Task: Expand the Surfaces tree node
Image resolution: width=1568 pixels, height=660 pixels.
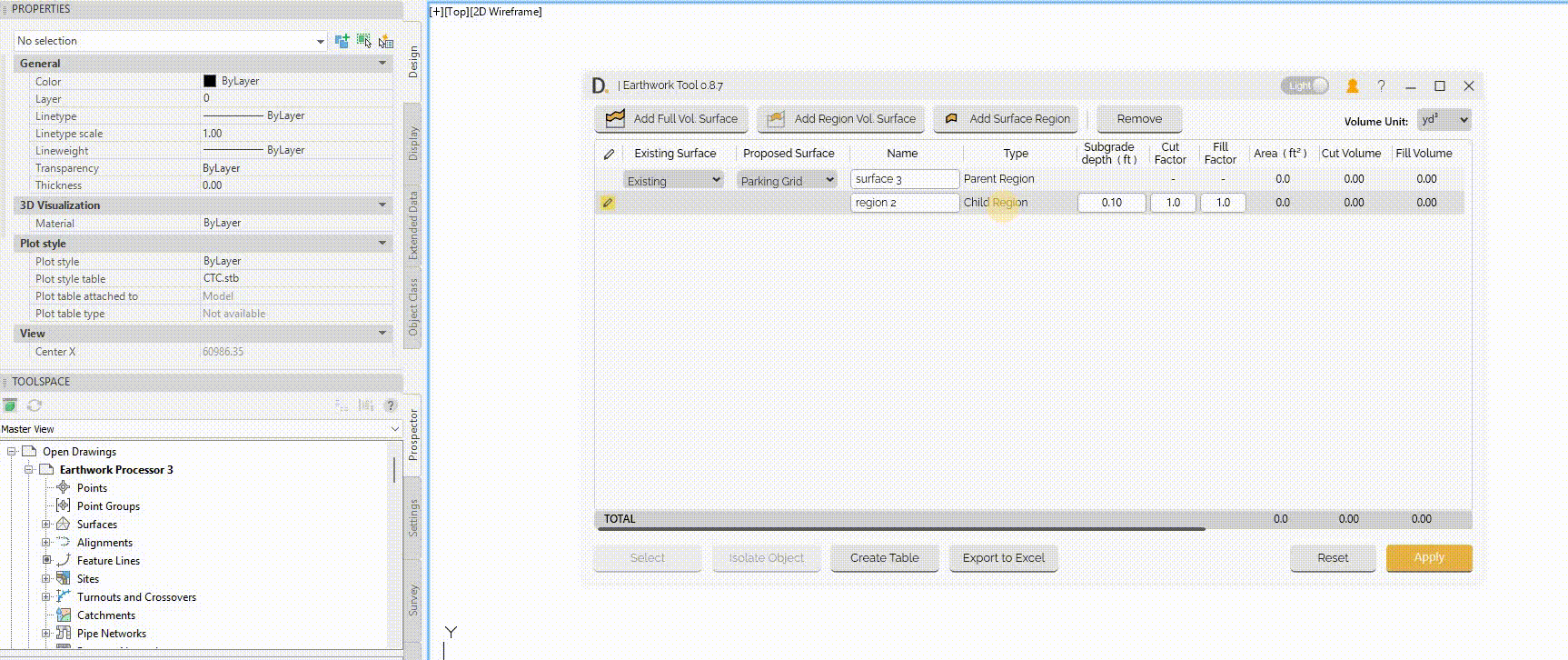Action: [x=46, y=525]
